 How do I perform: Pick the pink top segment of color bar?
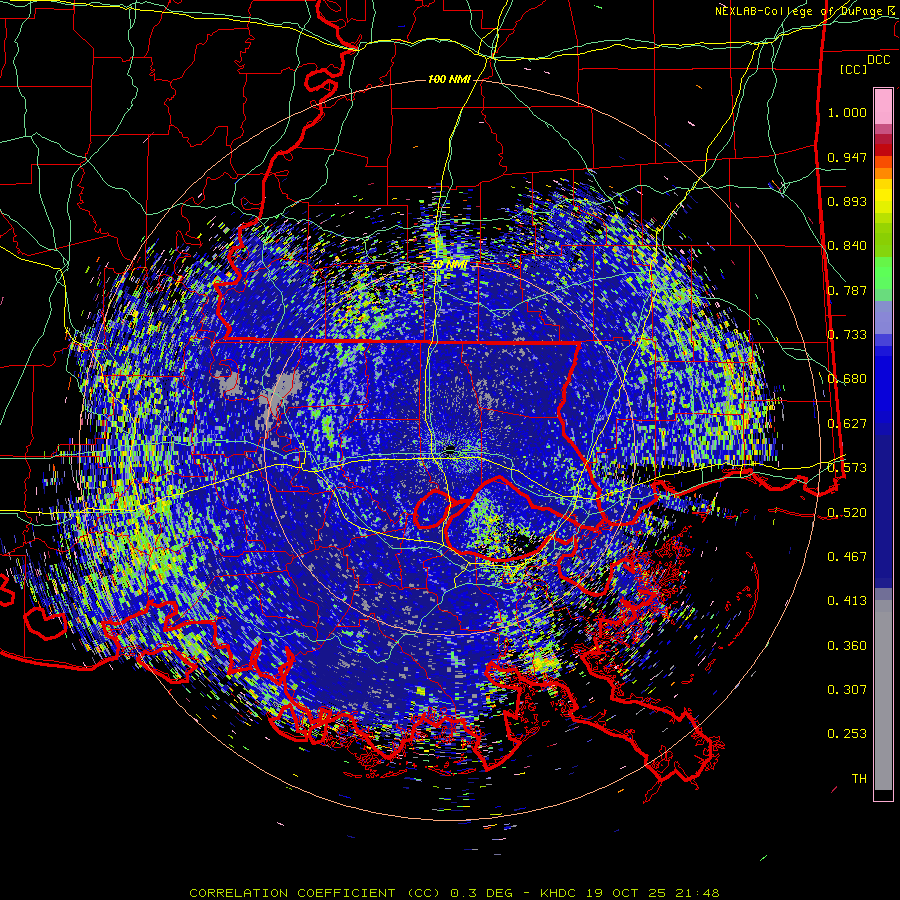tap(883, 106)
